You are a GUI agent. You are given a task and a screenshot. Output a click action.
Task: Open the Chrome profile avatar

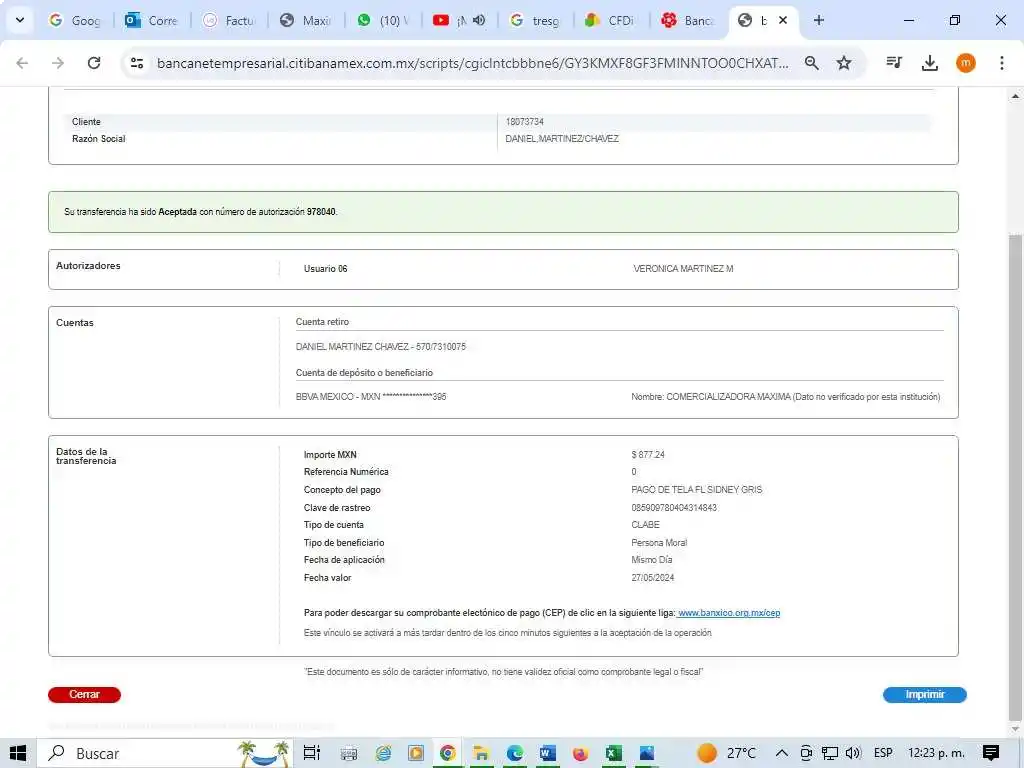pos(965,63)
